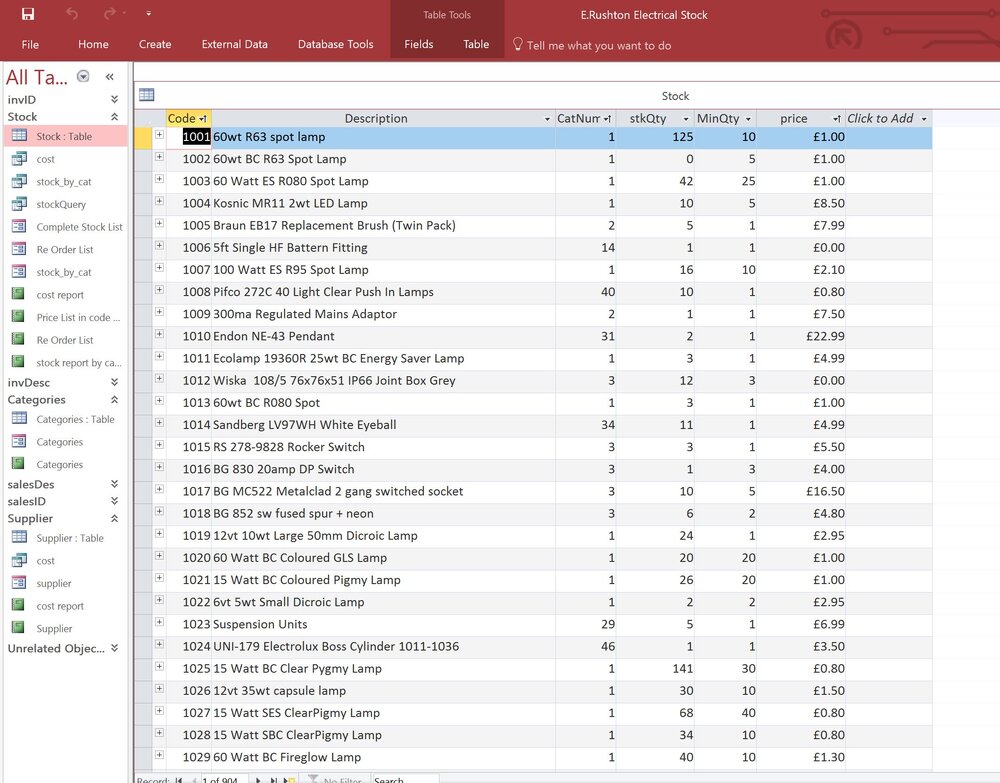1000x783 pixels.
Task: Expand the subdatasheet for record 1005
Action: coord(159,223)
